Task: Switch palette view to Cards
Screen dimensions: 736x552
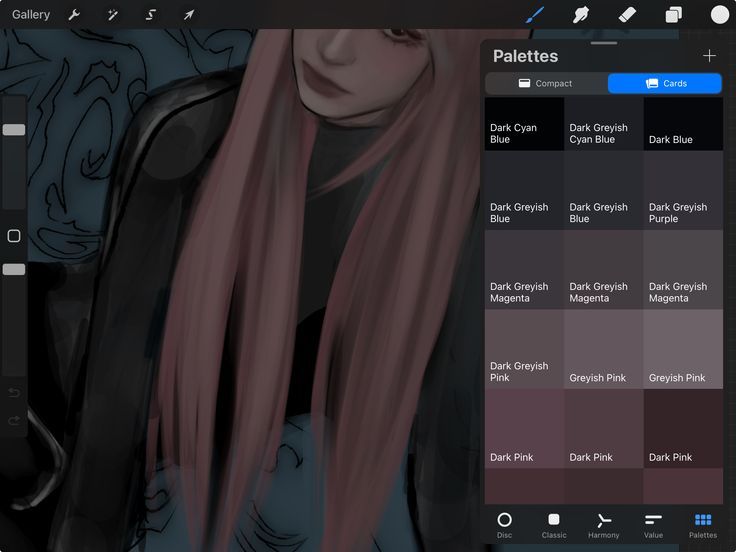Action: [665, 84]
